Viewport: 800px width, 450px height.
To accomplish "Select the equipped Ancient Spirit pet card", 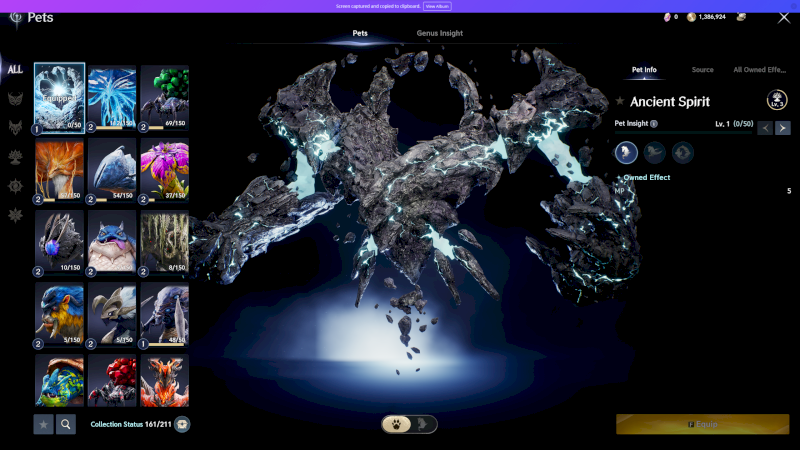I will [59, 98].
